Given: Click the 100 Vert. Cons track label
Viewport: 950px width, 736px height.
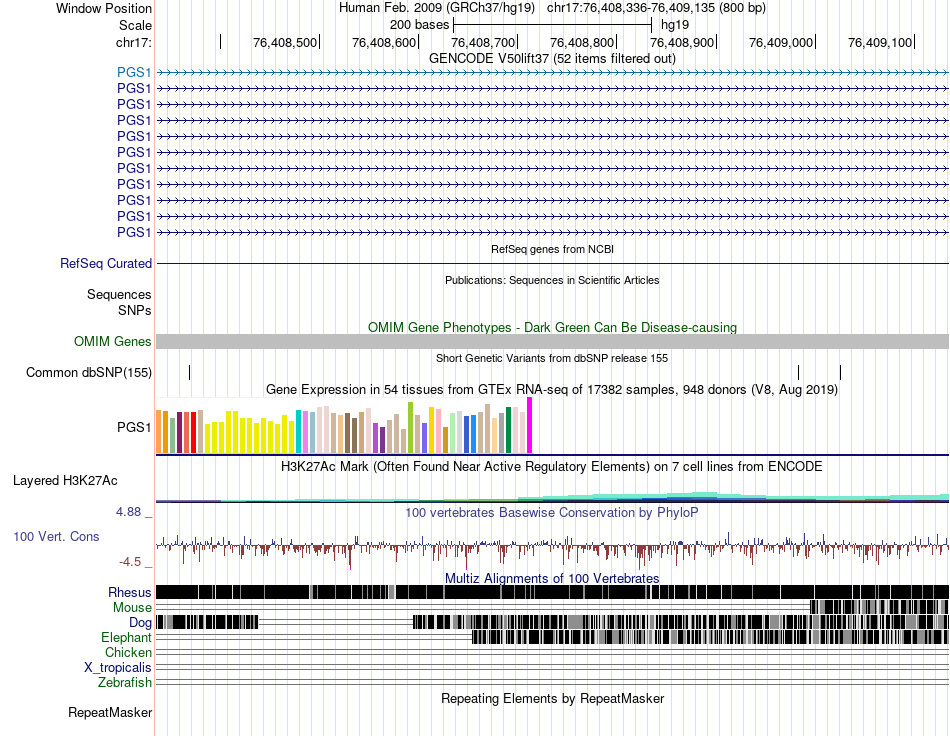Looking at the screenshot, I should click(56, 537).
